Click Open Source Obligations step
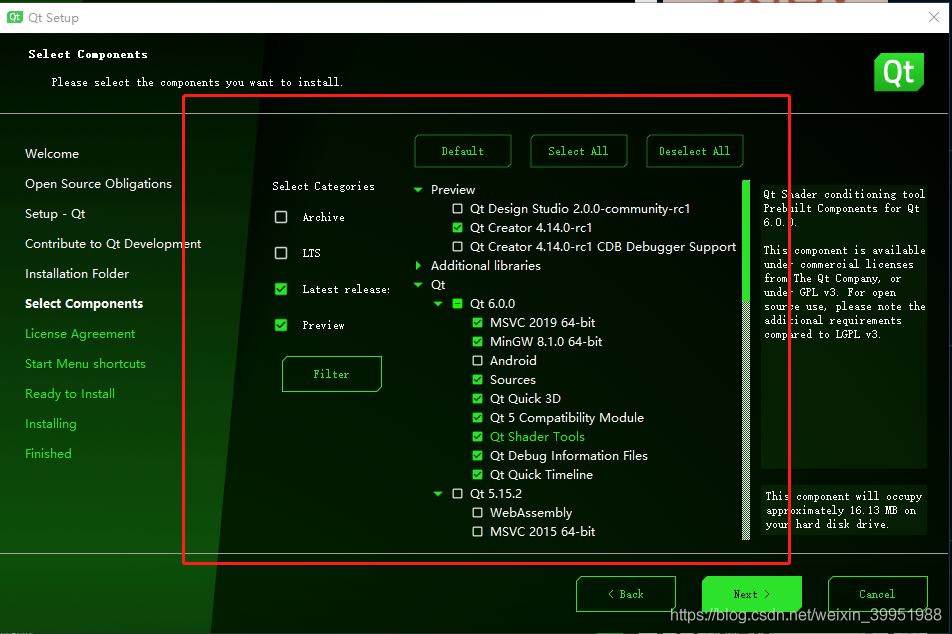 98,184
